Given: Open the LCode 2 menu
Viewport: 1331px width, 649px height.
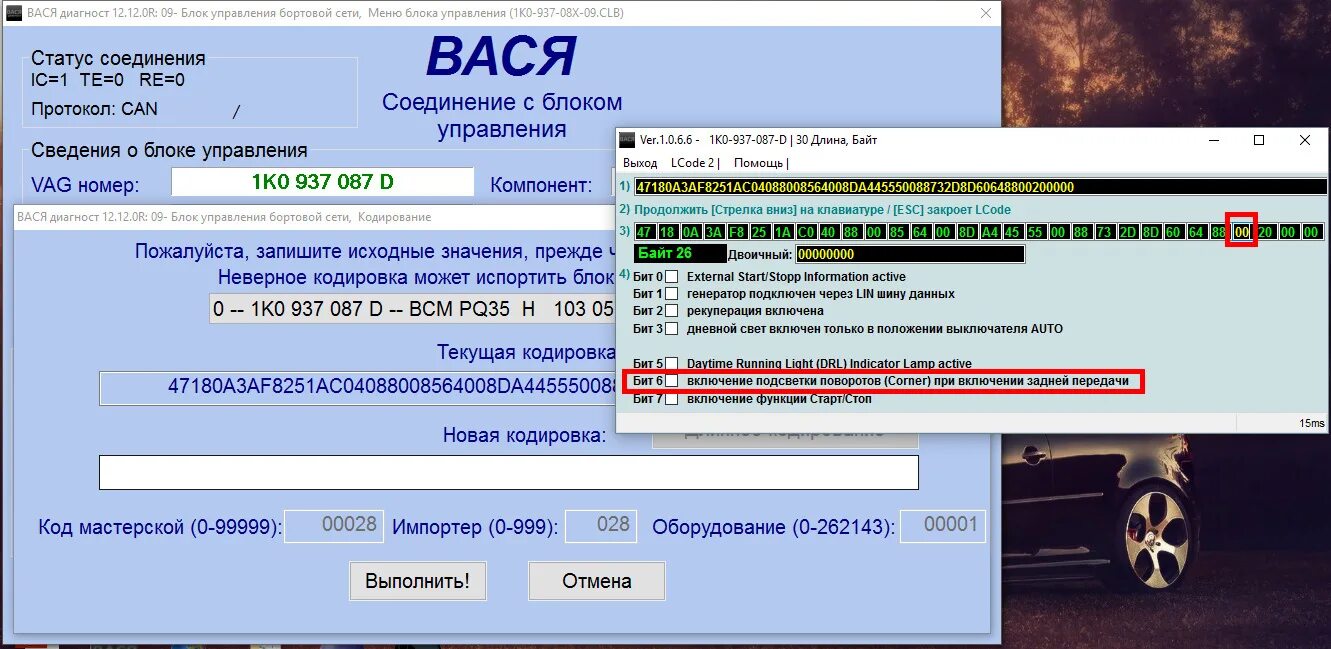Looking at the screenshot, I should click(x=694, y=163).
